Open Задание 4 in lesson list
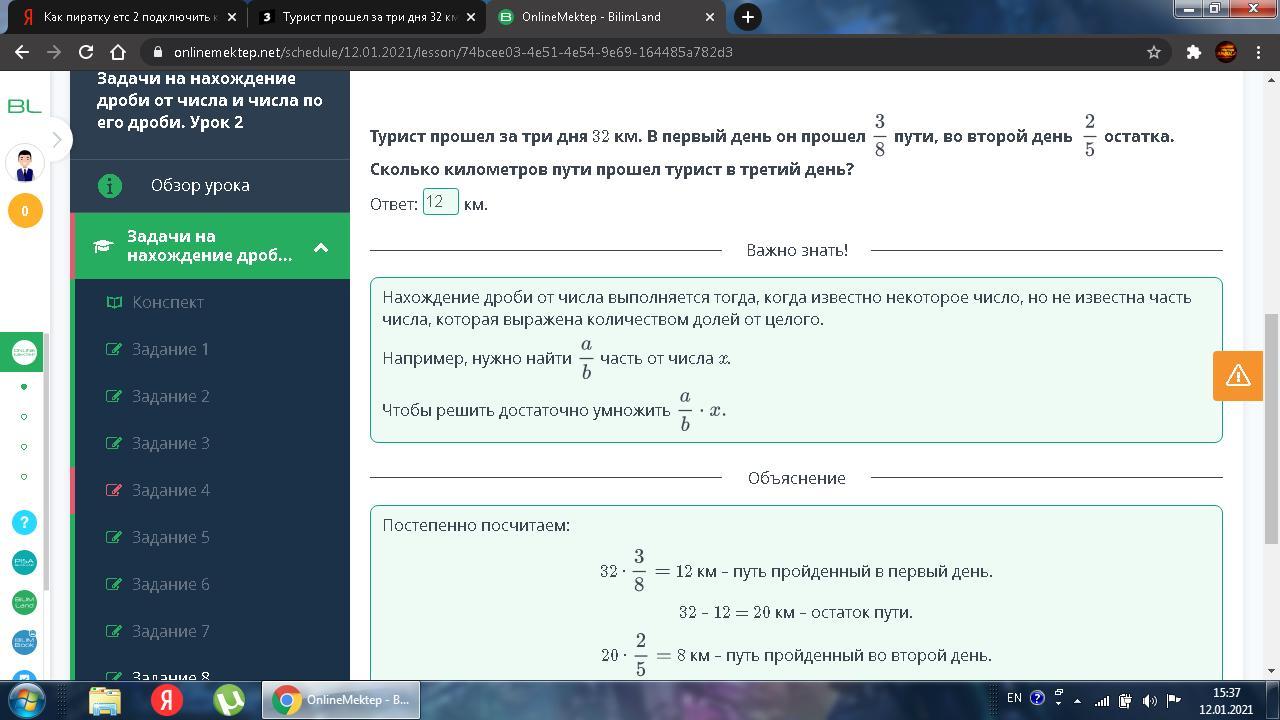 170,490
